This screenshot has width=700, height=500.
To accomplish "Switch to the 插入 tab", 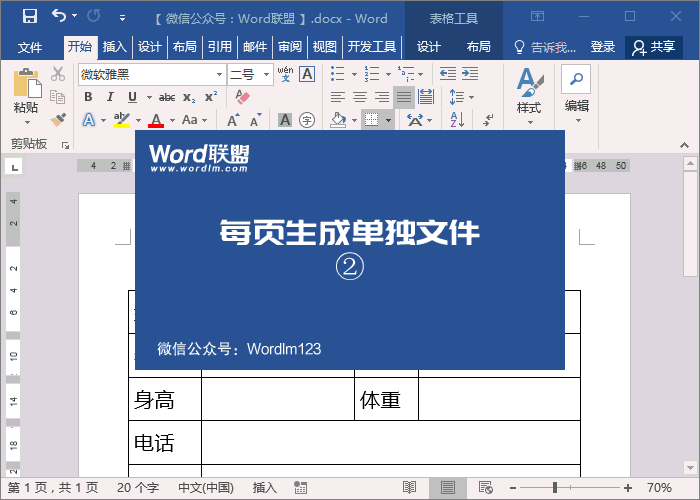I will (115, 46).
